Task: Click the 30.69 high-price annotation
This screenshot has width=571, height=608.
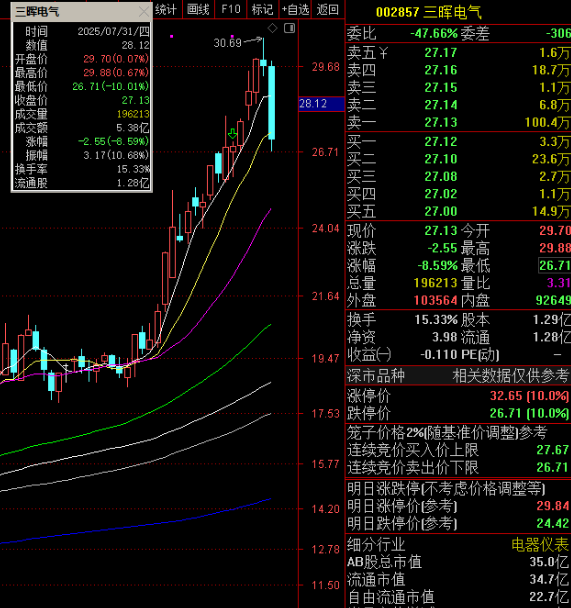Action: point(227,43)
